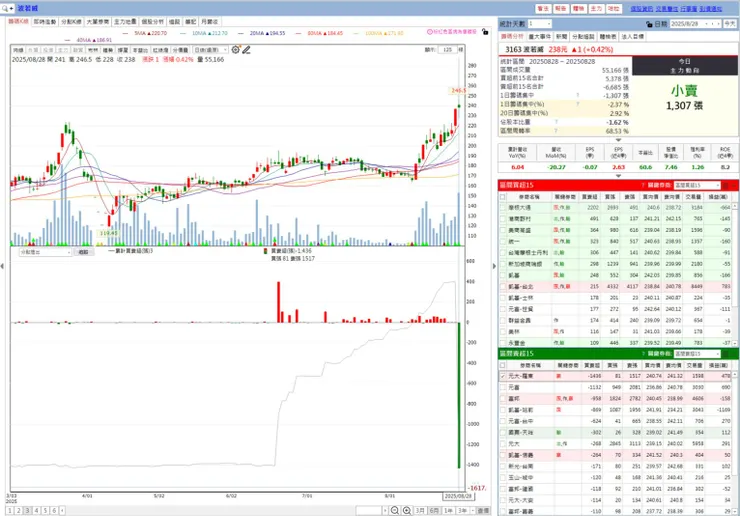Click the buy table scrollbar down arrow
This screenshot has width=740, height=516.
pos(734,343)
